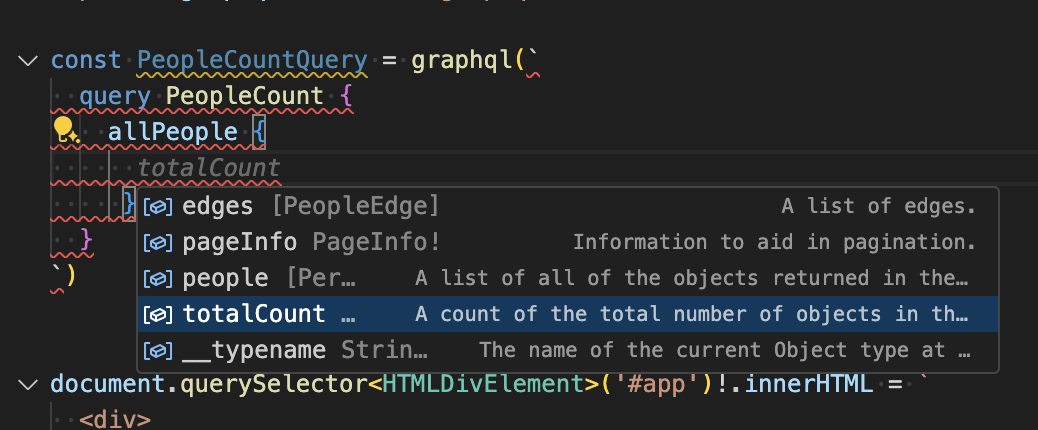Choose pageInfo from the suggestion list

240,242
